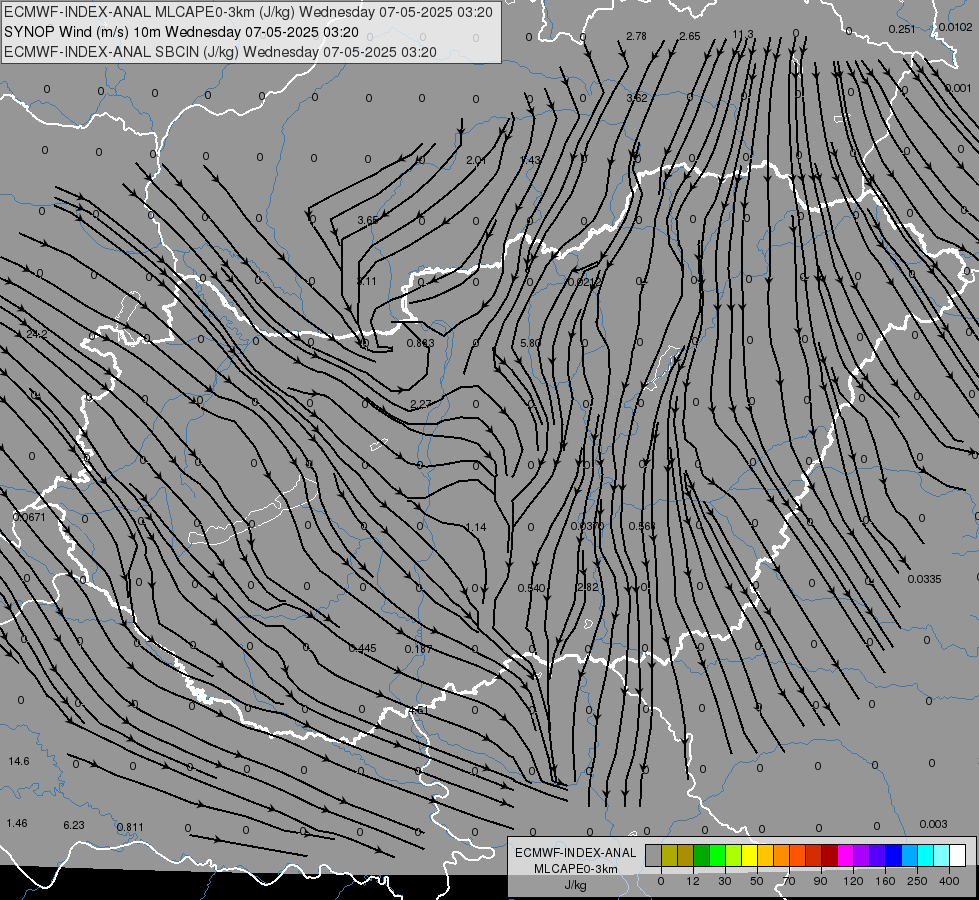
Task: Select the dark green legend swatch
Action: click(x=702, y=856)
